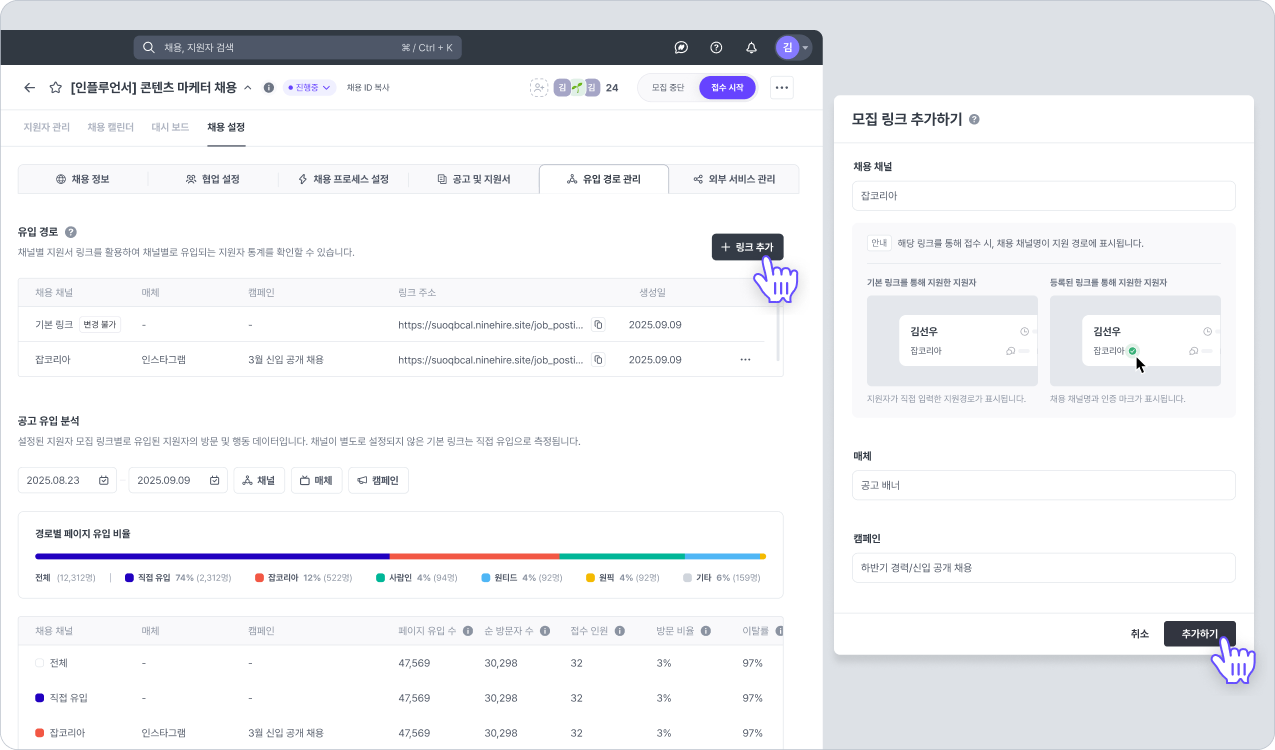
Task: Open start date picker 2025.08.23
Action: [67, 480]
